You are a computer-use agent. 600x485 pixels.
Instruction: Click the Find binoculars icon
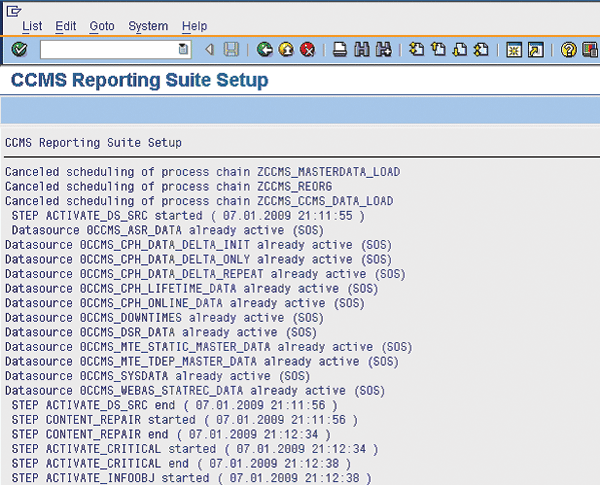point(361,49)
